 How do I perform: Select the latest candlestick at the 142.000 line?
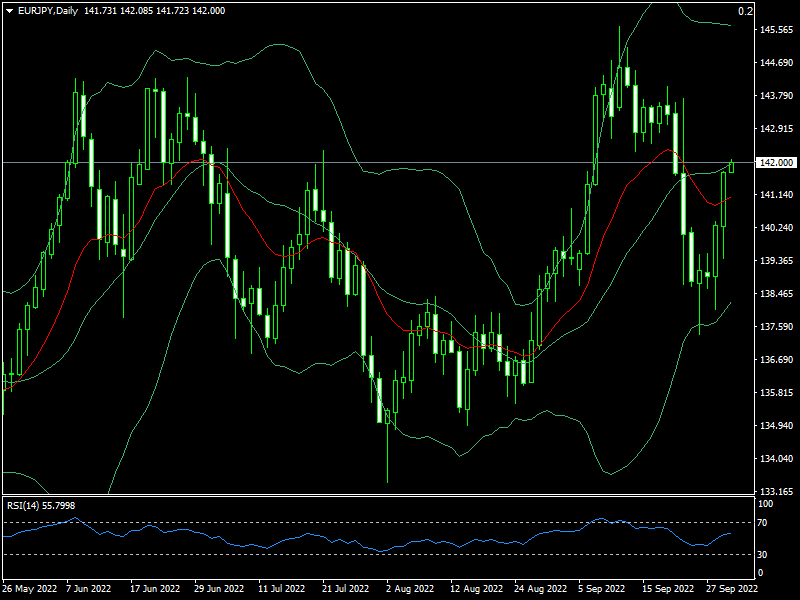732,166
